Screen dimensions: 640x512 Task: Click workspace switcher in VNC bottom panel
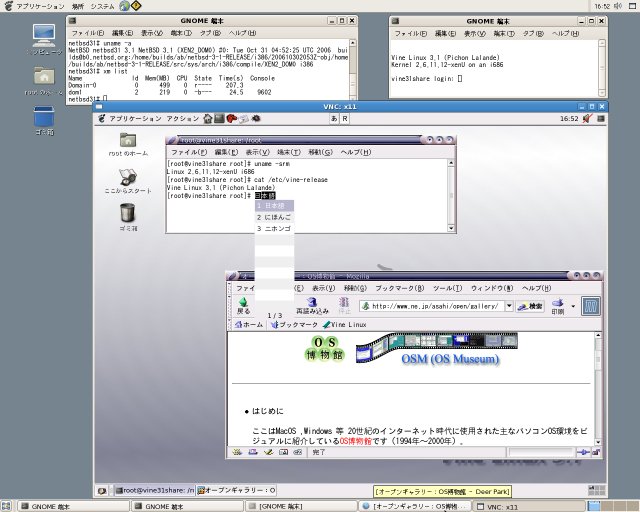596,490
